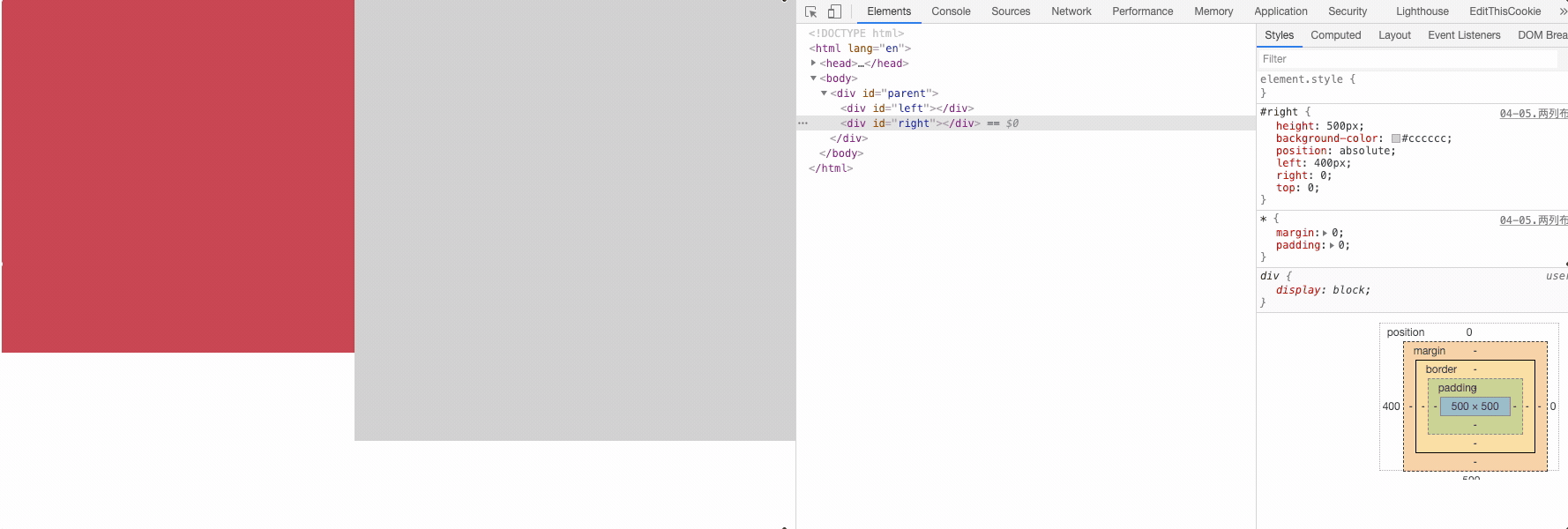Switch to the Console tab
Screen dimensions: 1568x529
pos(951,11)
